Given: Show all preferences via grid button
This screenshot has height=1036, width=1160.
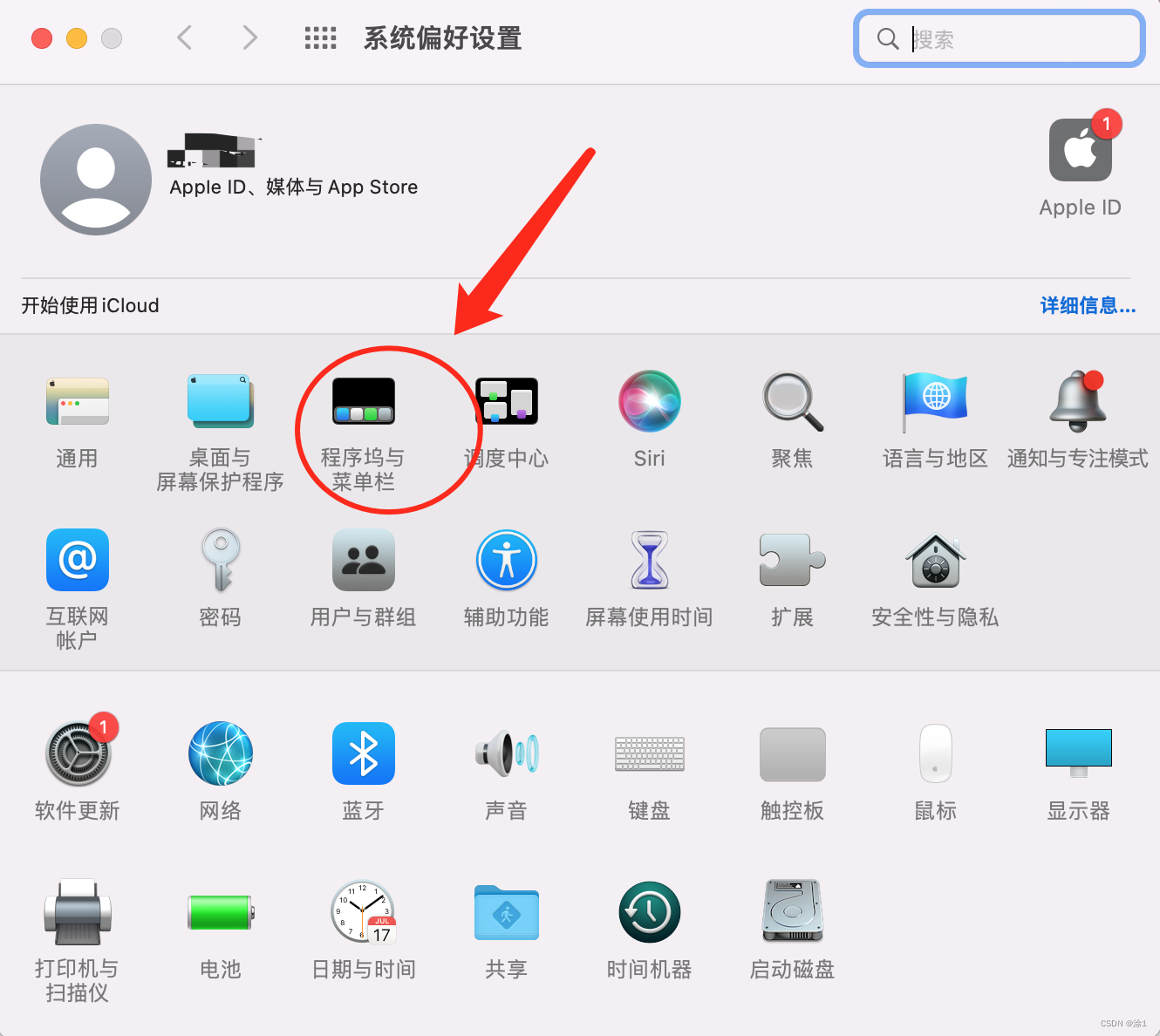Looking at the screenshot, I should point(320,37).
